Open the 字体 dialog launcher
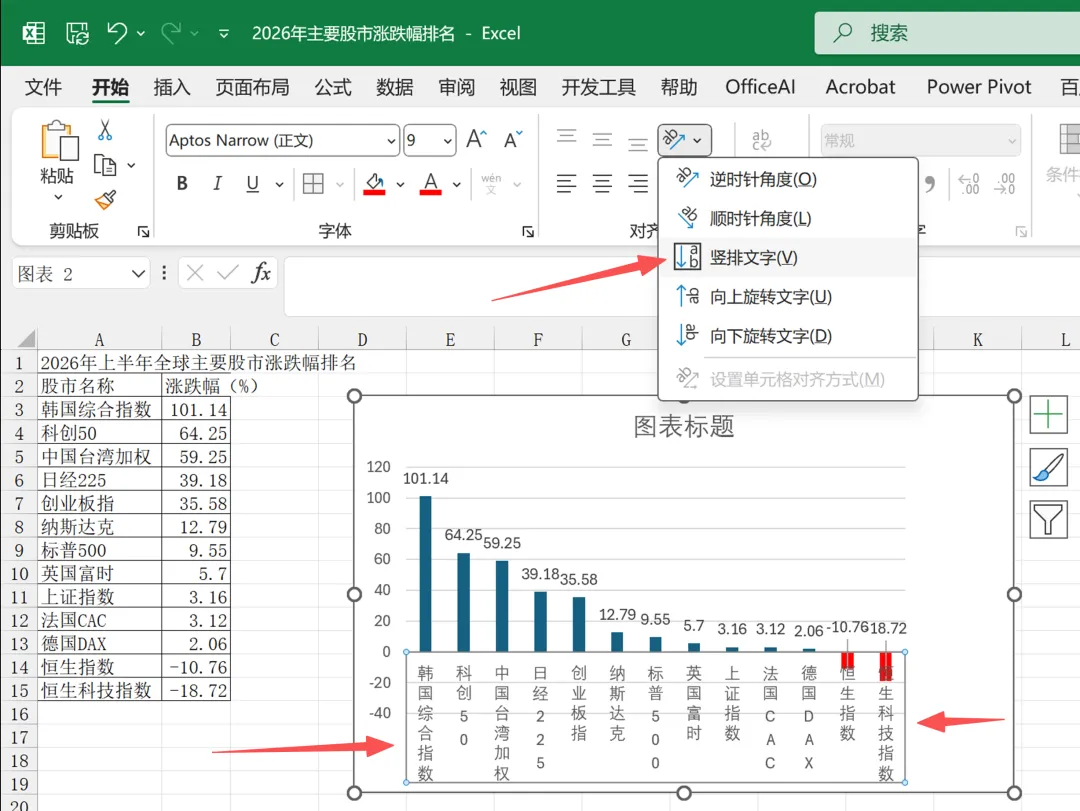This screenshot has width=1080, height=811. (x=528, y=232)
